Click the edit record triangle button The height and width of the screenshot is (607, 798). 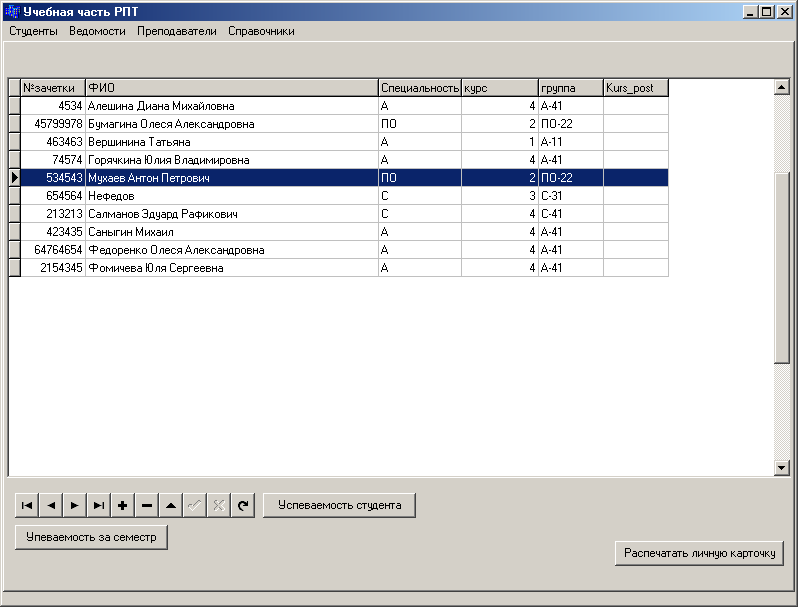(x=171, y=505)
